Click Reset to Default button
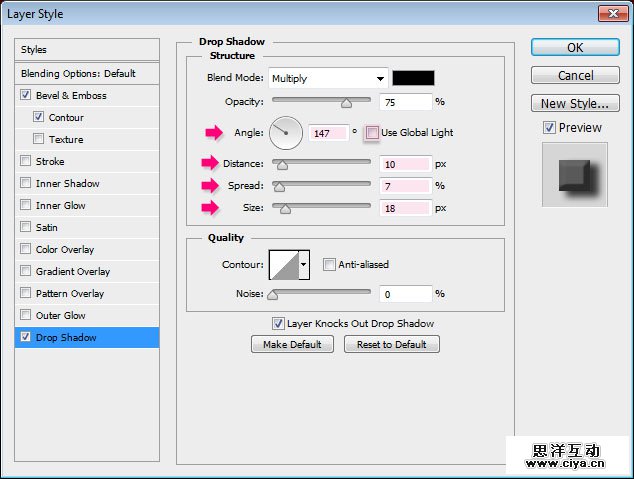This screenshot has width=634, height=479. pos(391,345)
